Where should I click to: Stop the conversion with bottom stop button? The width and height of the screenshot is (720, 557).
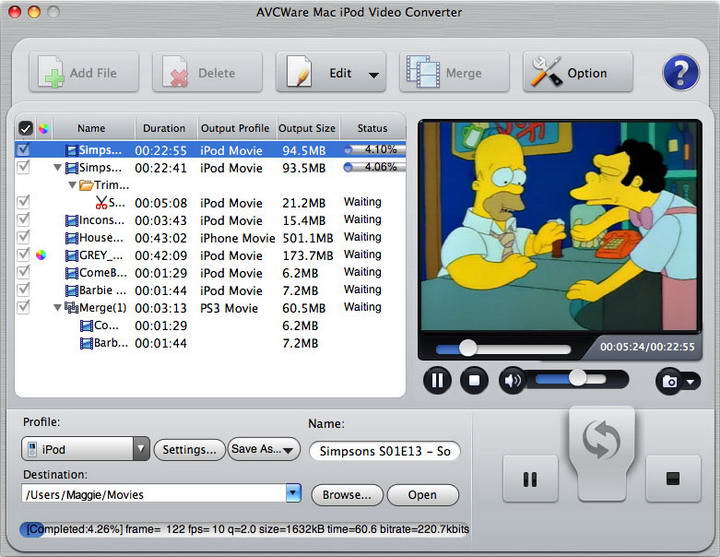[x=673, y=479]
